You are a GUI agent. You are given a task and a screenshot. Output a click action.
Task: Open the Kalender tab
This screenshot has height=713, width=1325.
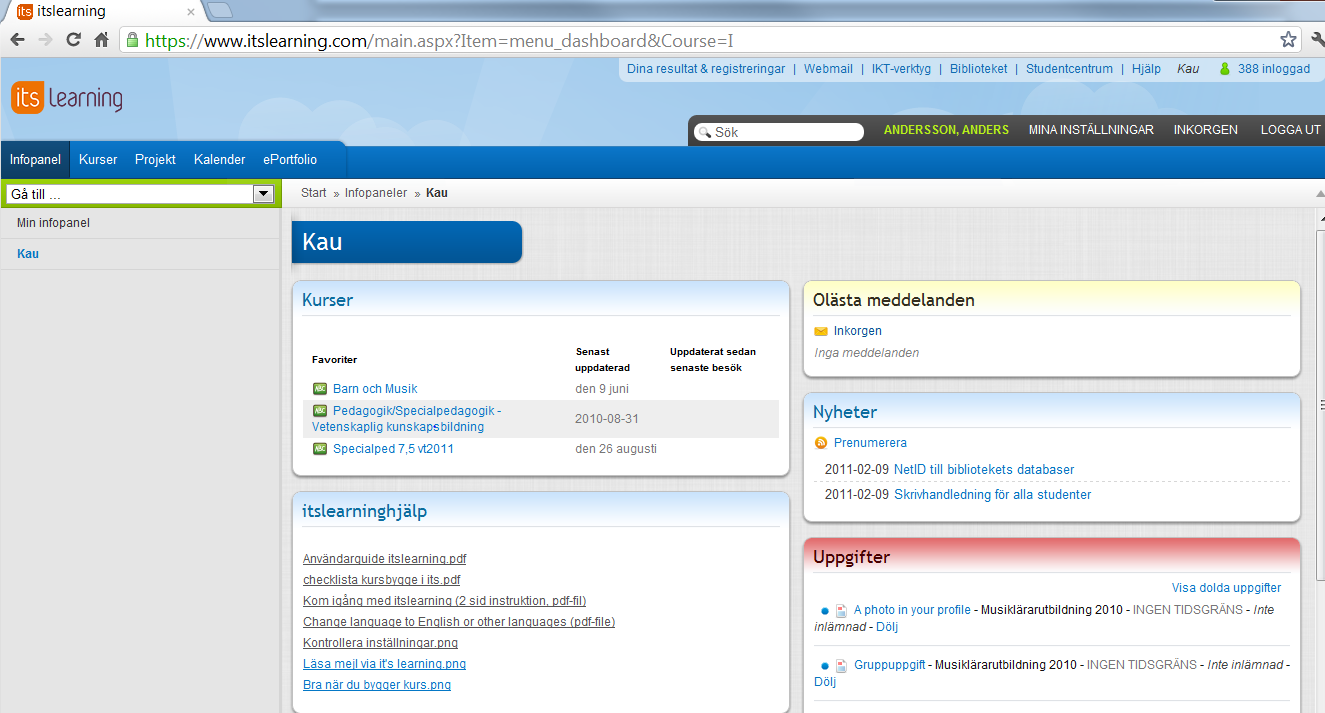tap(220, 160)
